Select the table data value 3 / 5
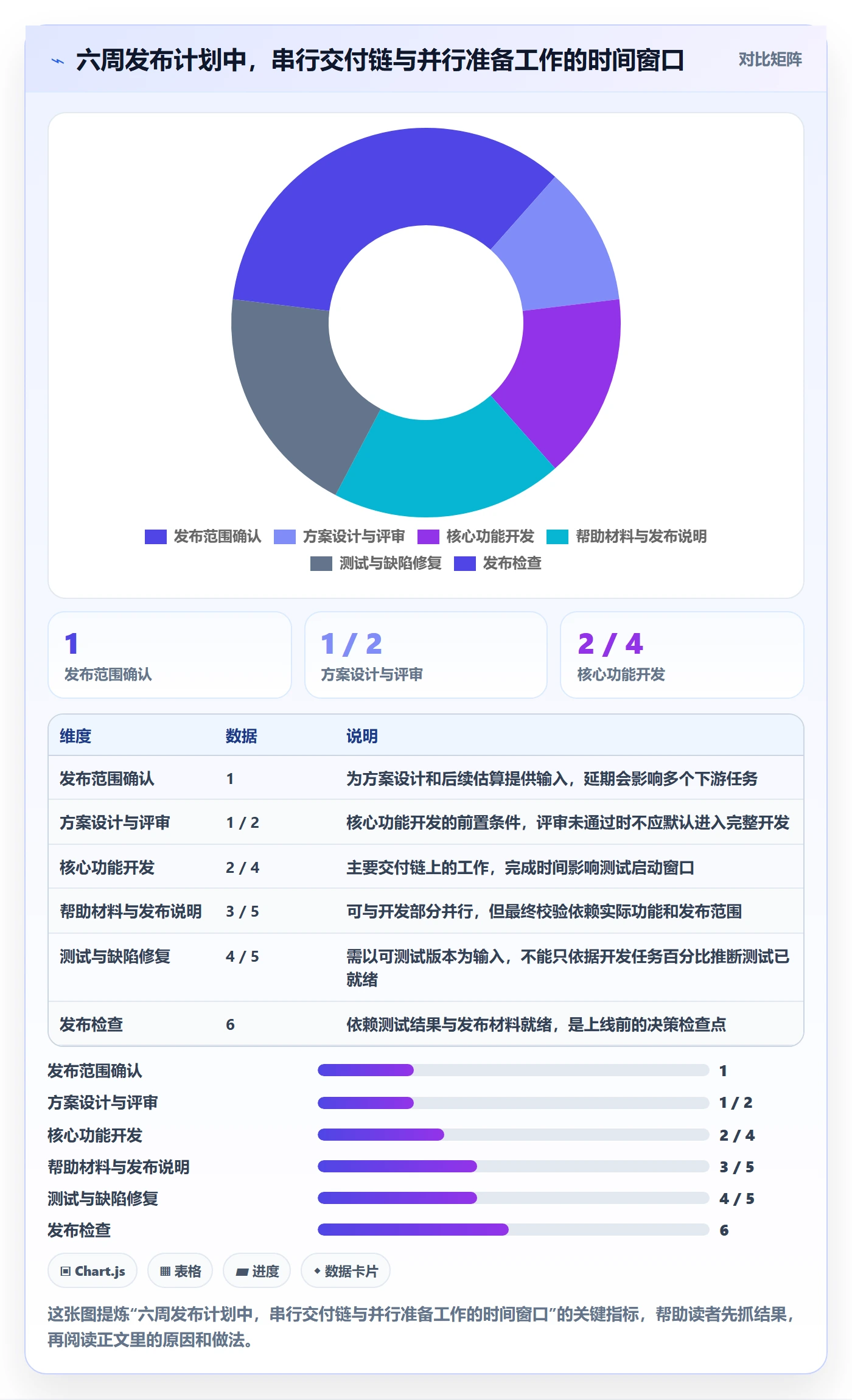Image resolution: width=852 pixels, height=1400 pixels. 242,912
